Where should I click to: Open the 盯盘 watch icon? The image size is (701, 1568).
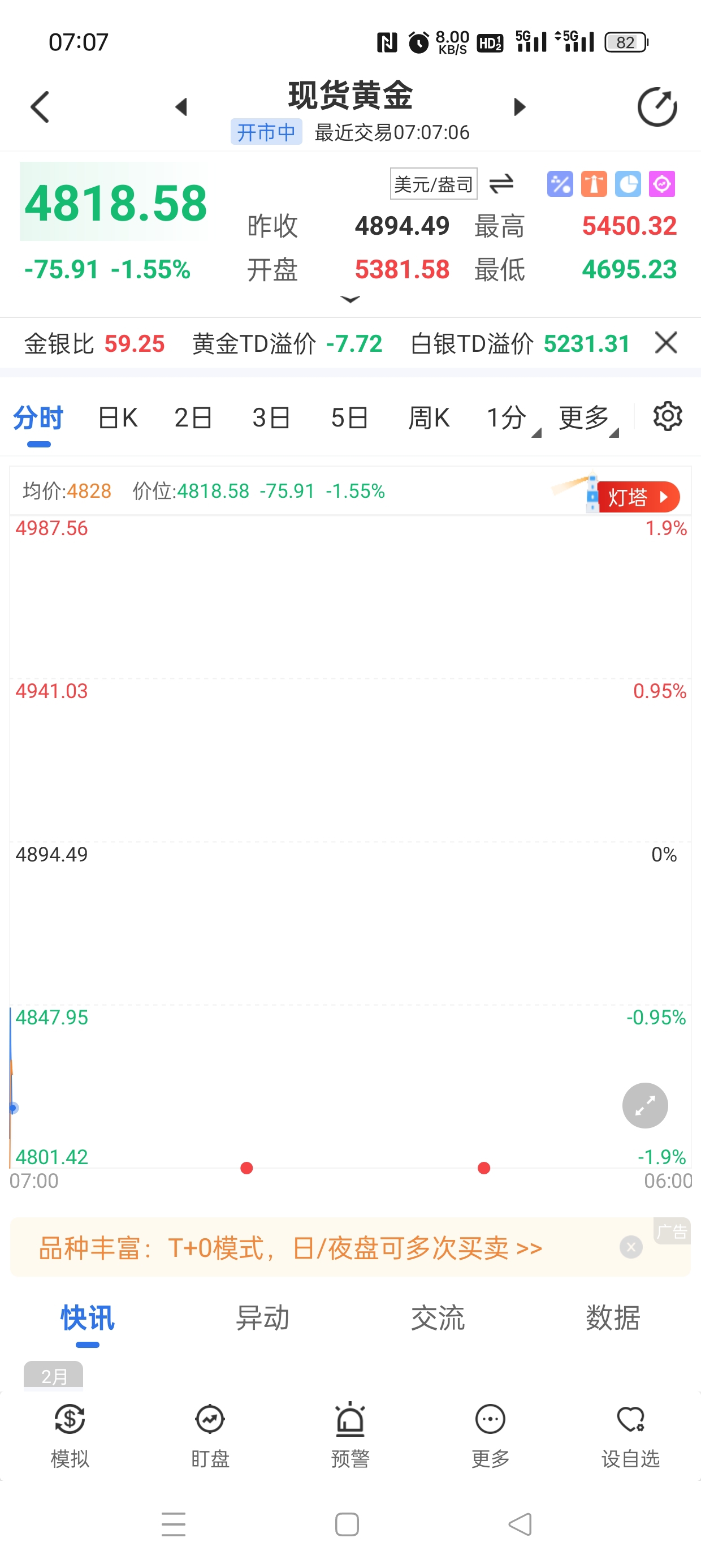(x=210, y=1432)
